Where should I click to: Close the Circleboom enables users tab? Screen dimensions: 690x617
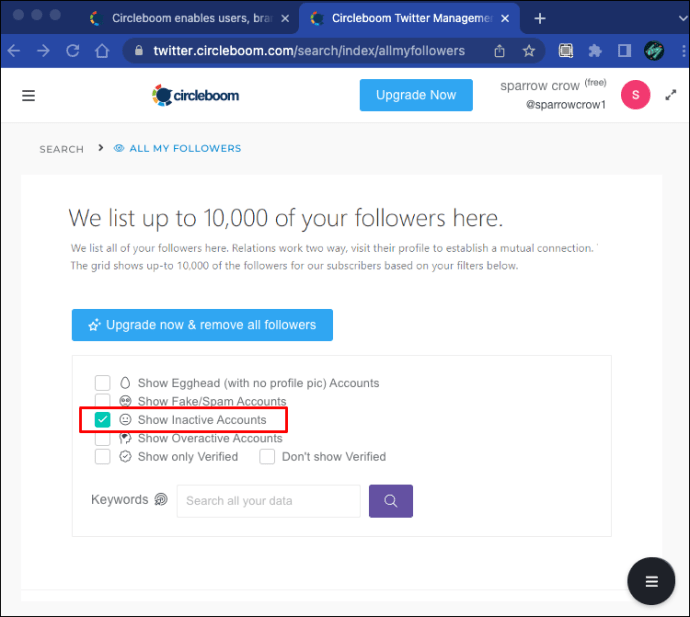click(x=285, y=18)
